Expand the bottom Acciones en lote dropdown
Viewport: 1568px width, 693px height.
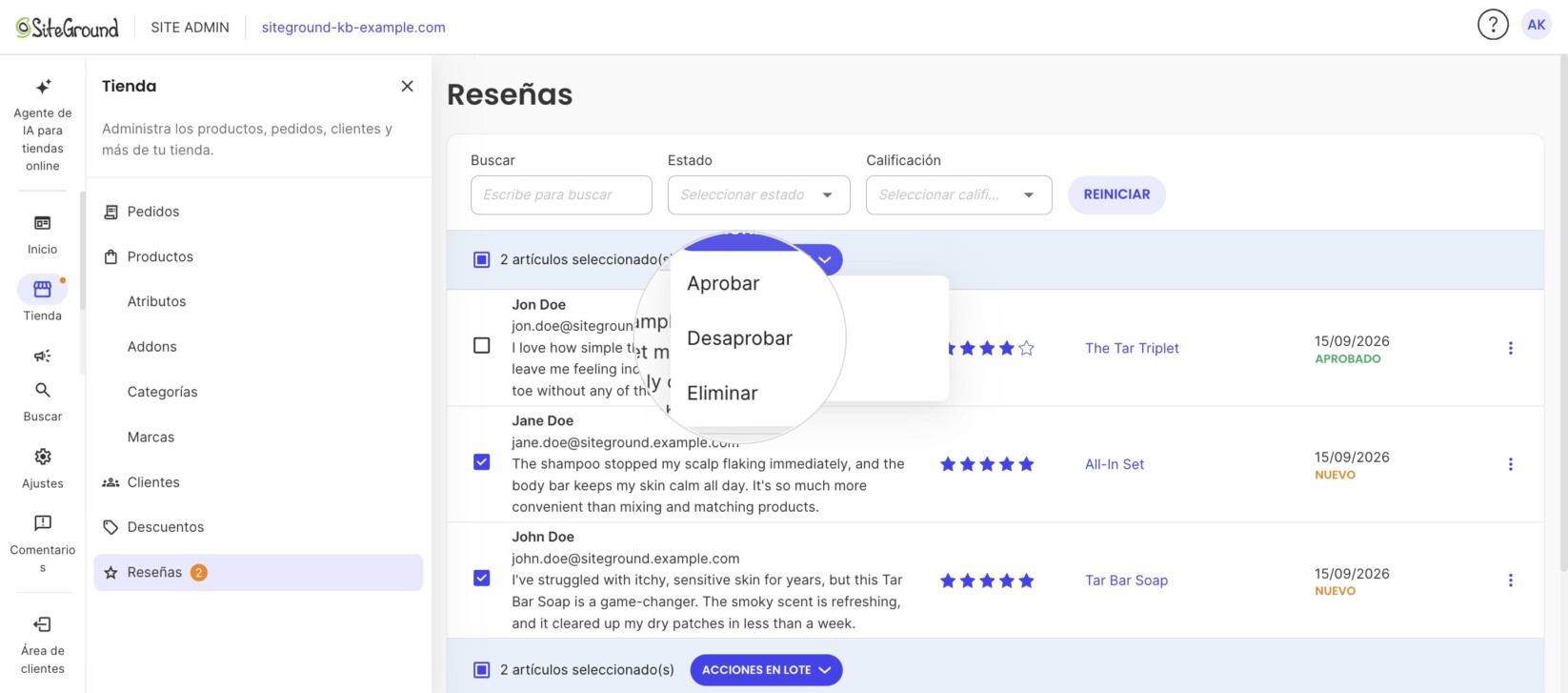(x=766, y=670)
